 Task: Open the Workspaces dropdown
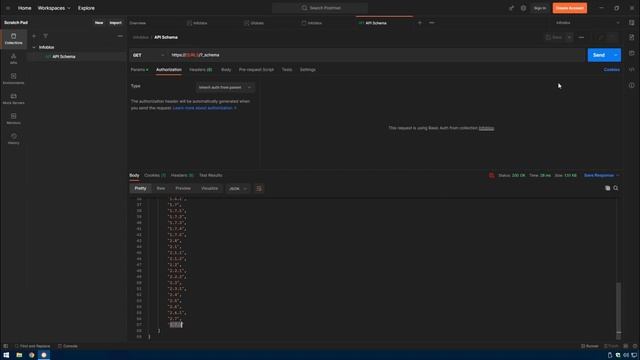(54, 8)
